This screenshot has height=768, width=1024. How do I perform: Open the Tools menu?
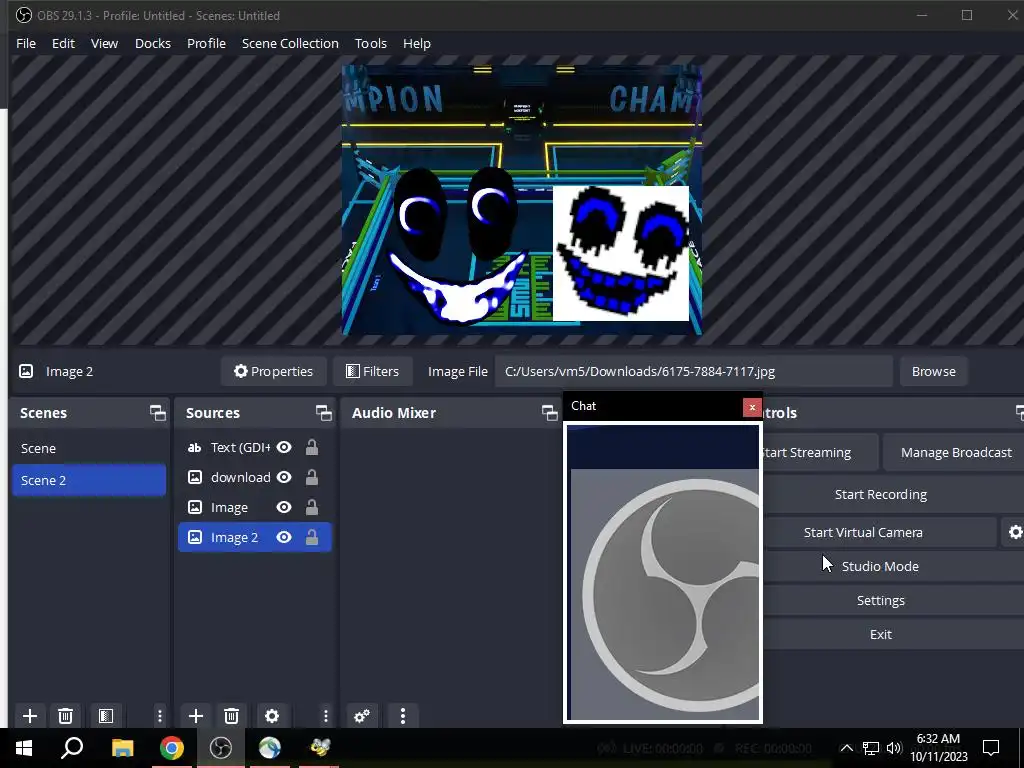point(371,43)
